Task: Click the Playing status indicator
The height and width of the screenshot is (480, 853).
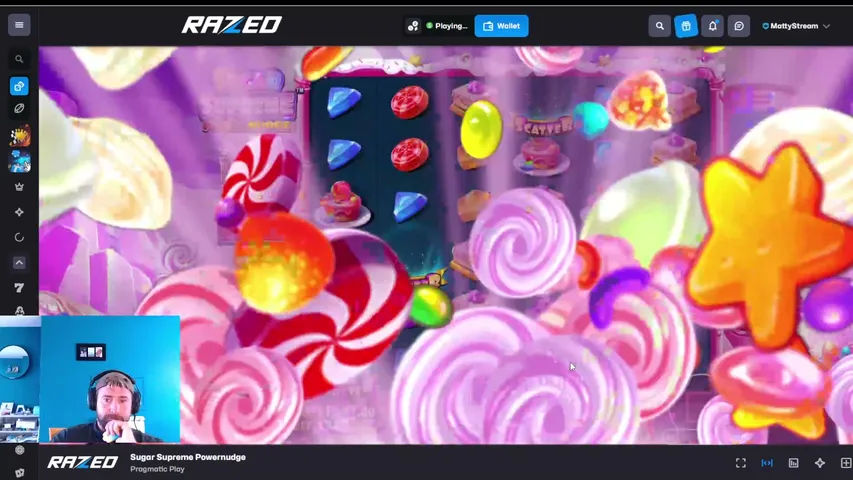Action: (447, 26)
